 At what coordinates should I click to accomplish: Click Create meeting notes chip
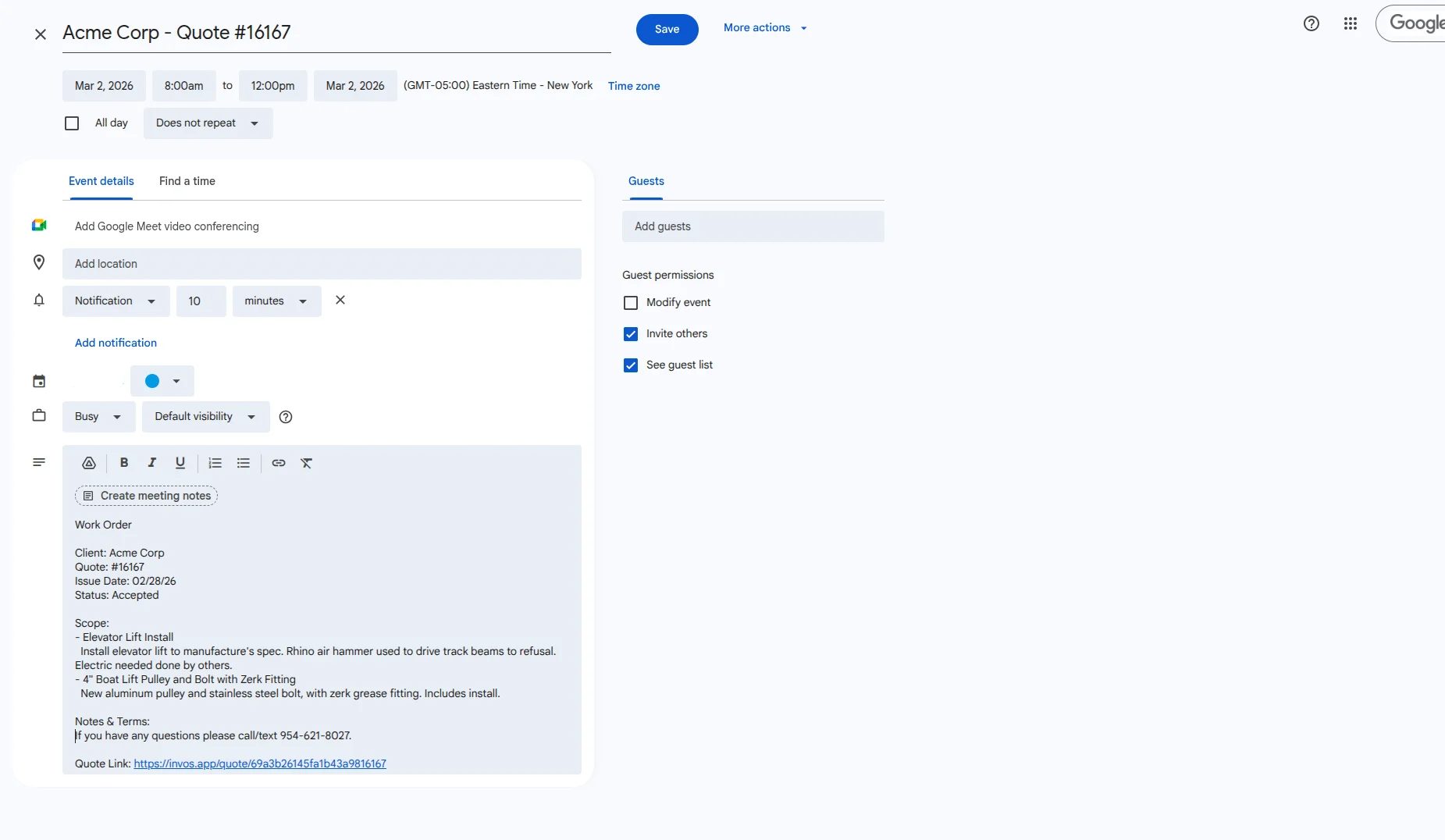[x=147, y=496]
